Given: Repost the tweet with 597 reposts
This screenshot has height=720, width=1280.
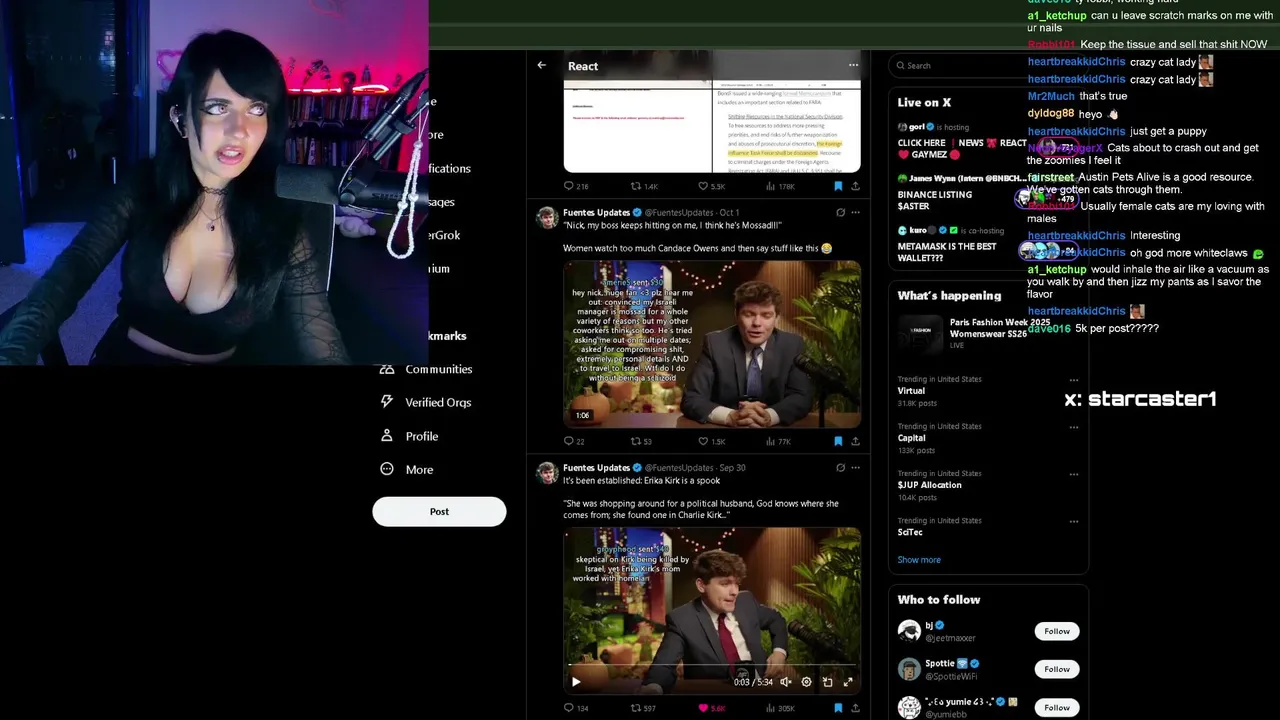Looking at the screenshot, I should pyautogui.click(x=643, y=708).
